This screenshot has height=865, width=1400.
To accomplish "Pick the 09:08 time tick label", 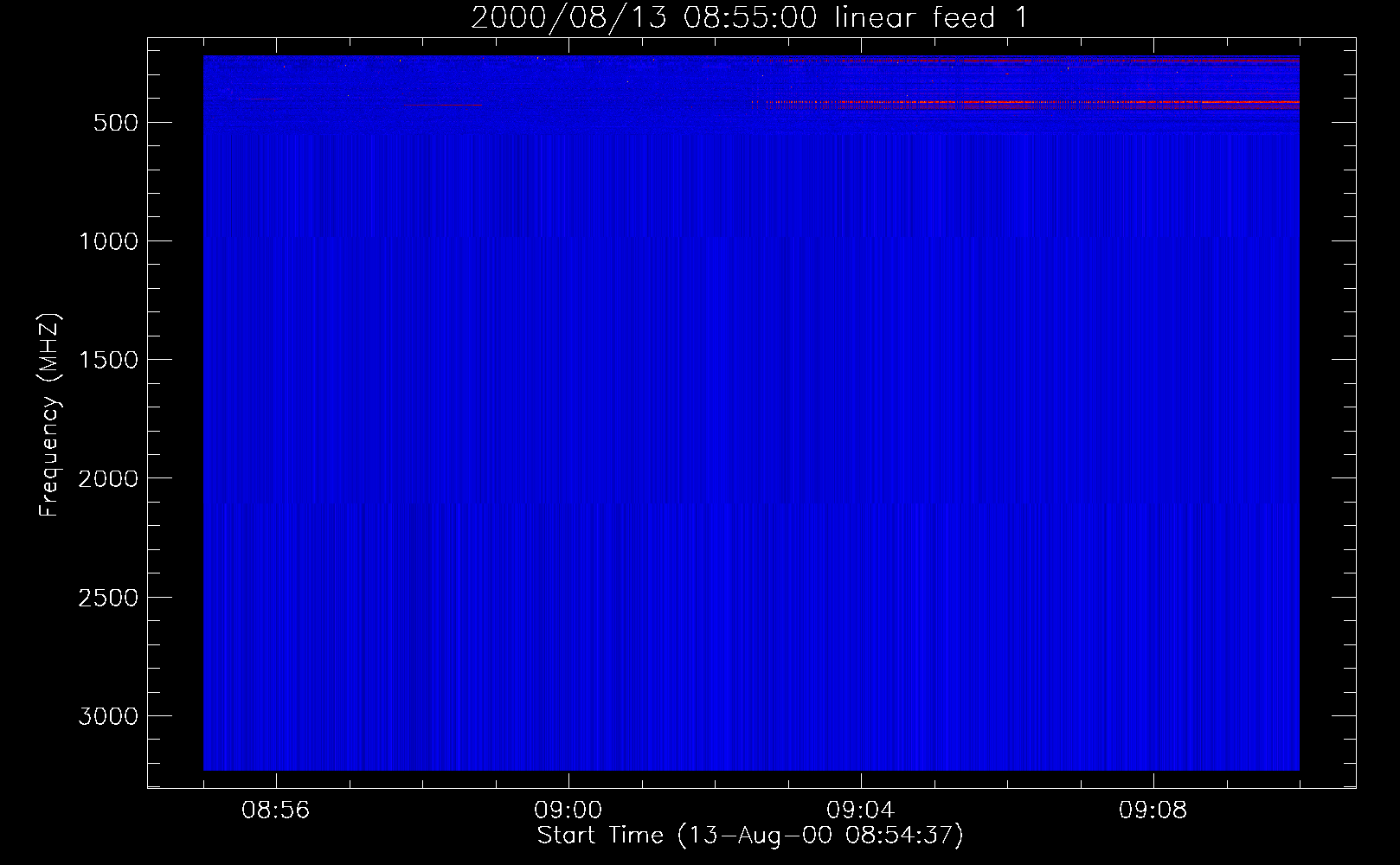I will coord(1153,811).
